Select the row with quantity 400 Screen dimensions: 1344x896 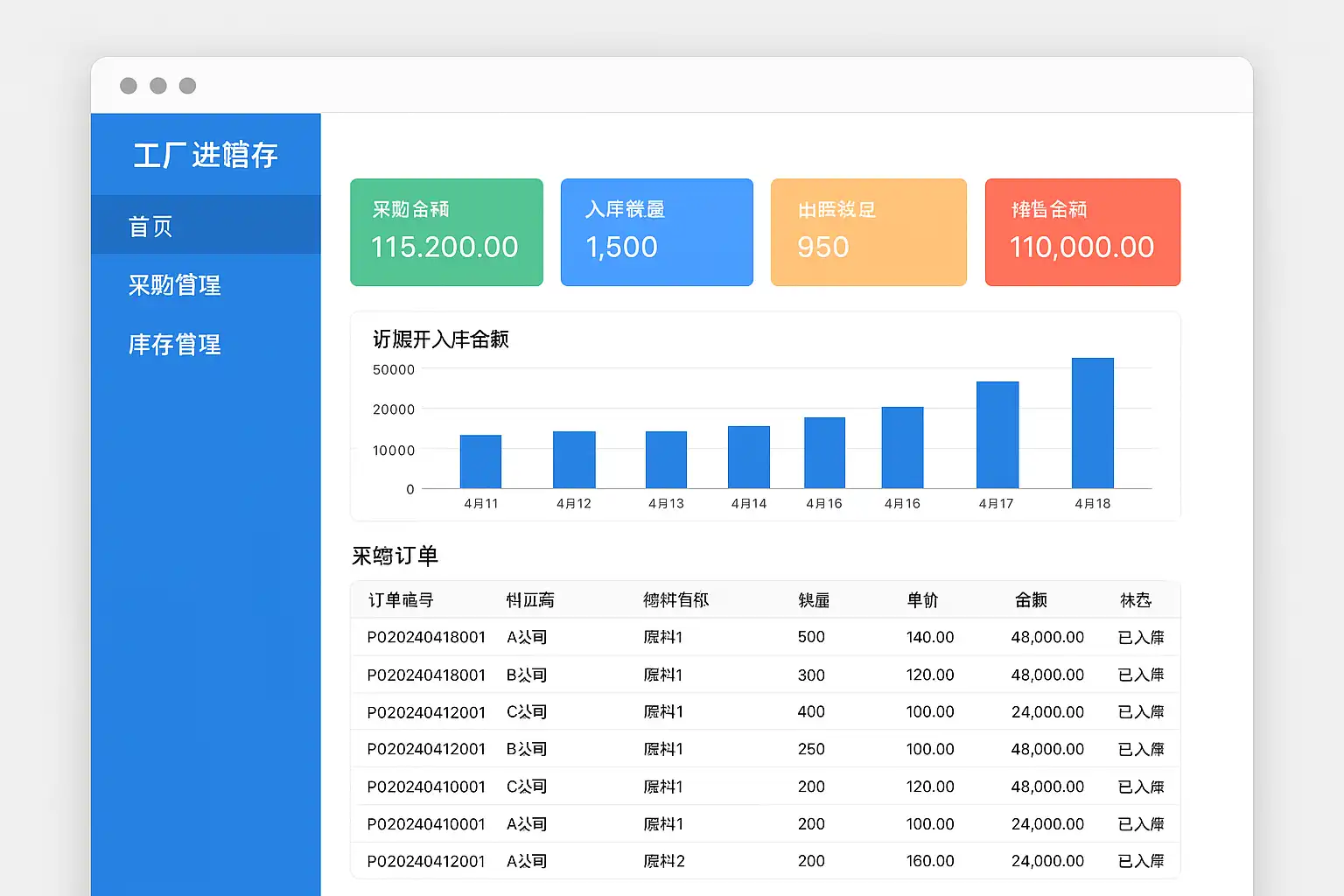click(x=766, y=711)
